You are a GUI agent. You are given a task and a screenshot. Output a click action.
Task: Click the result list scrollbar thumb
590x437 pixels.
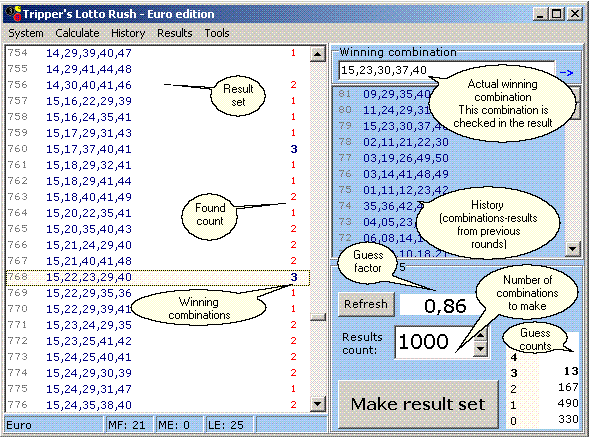[318, 317]
